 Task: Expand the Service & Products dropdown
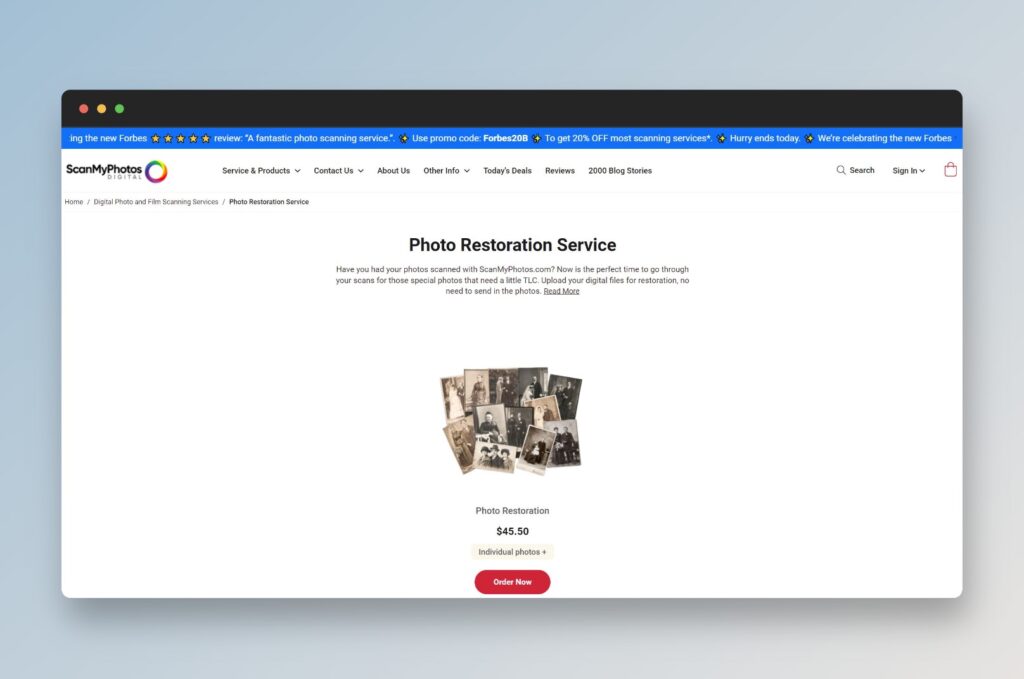click(x=261, y=171)
